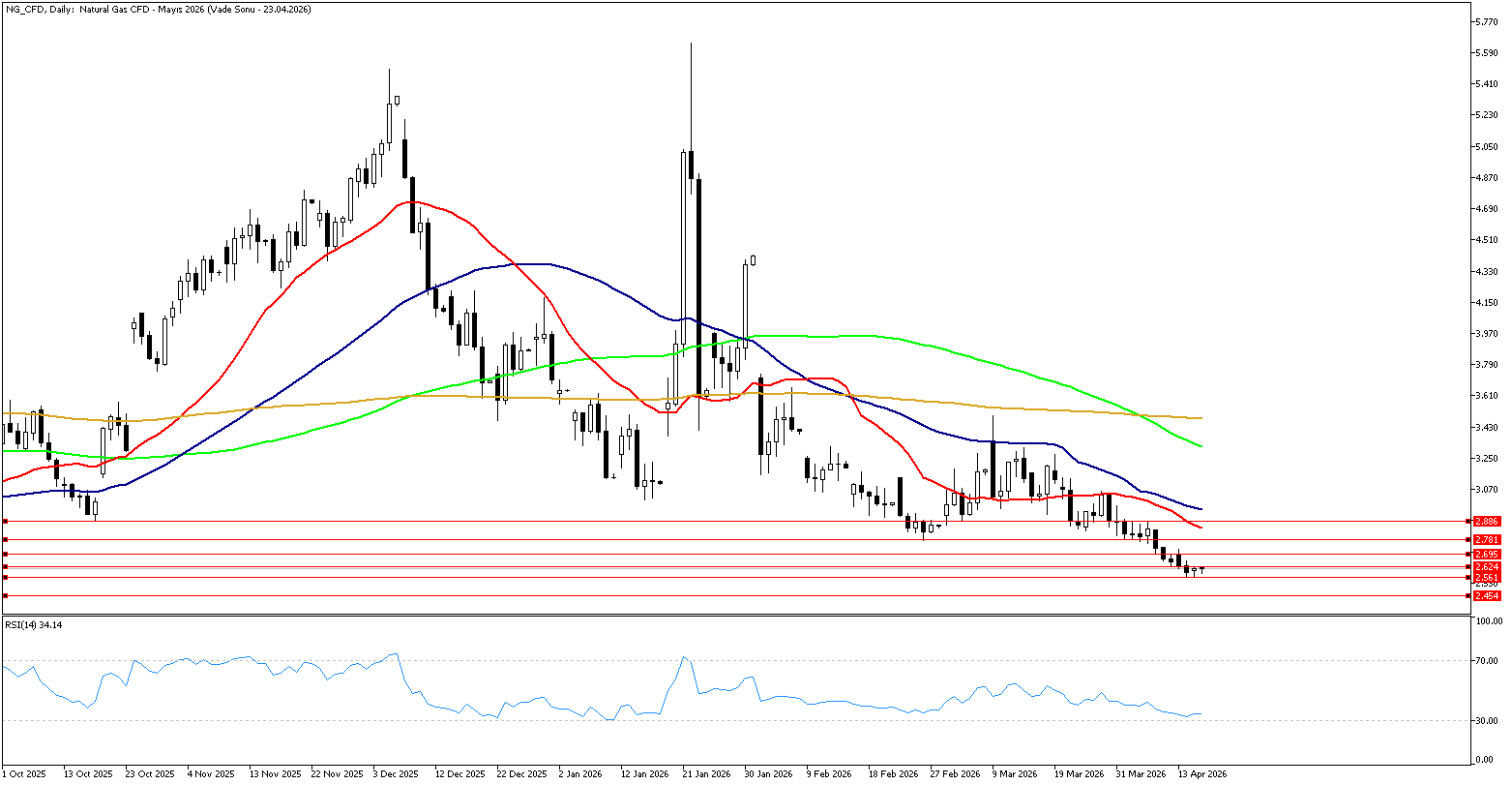The width and height of the screenshot is (1512, 785).
Task: Click the 3 Dec 2025 date label
Action: (398, 774)
